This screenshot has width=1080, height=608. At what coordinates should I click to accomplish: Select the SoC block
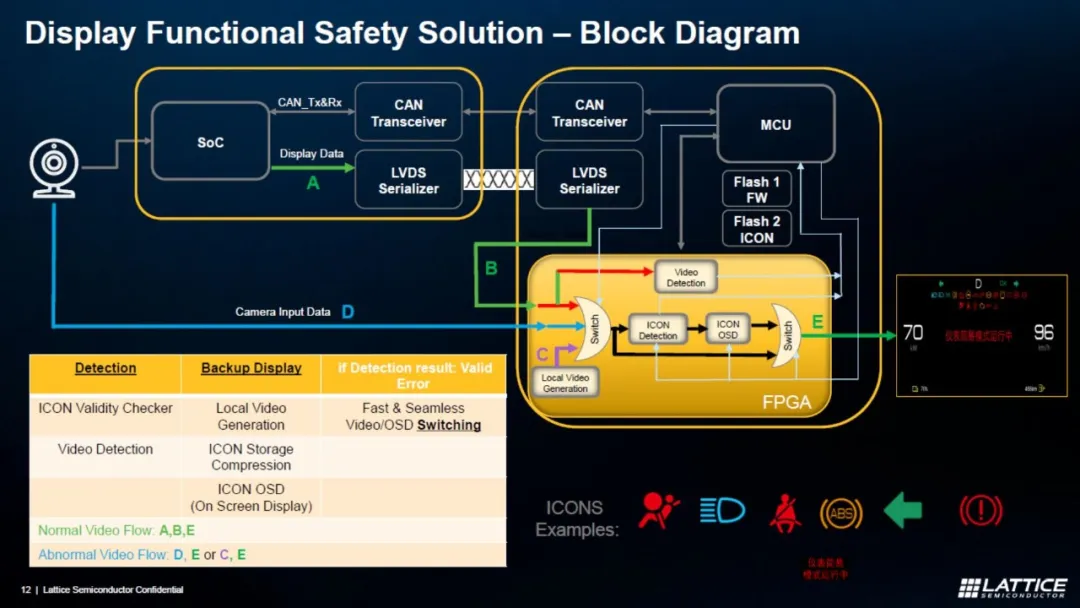click(210, 142)
